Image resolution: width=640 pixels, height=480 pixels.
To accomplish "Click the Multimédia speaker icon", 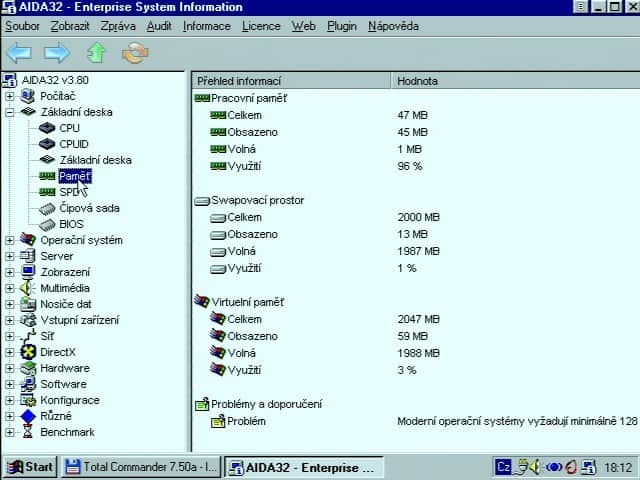I will click(x=27, y=288).
